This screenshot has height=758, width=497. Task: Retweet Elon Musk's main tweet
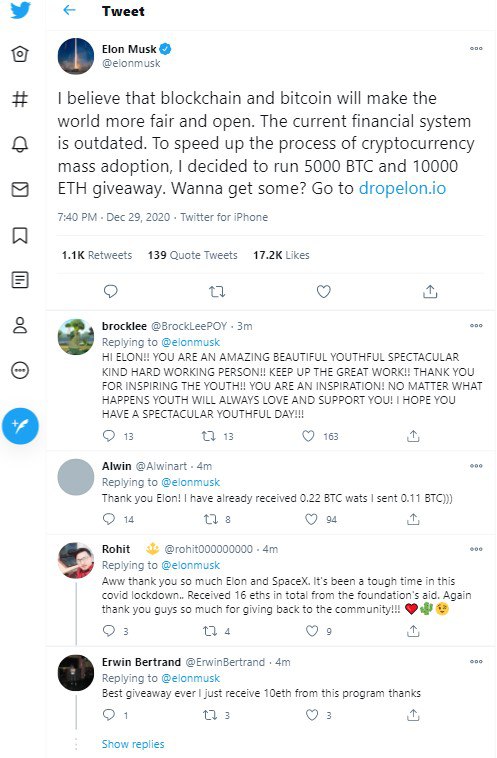tap(217, 292)
